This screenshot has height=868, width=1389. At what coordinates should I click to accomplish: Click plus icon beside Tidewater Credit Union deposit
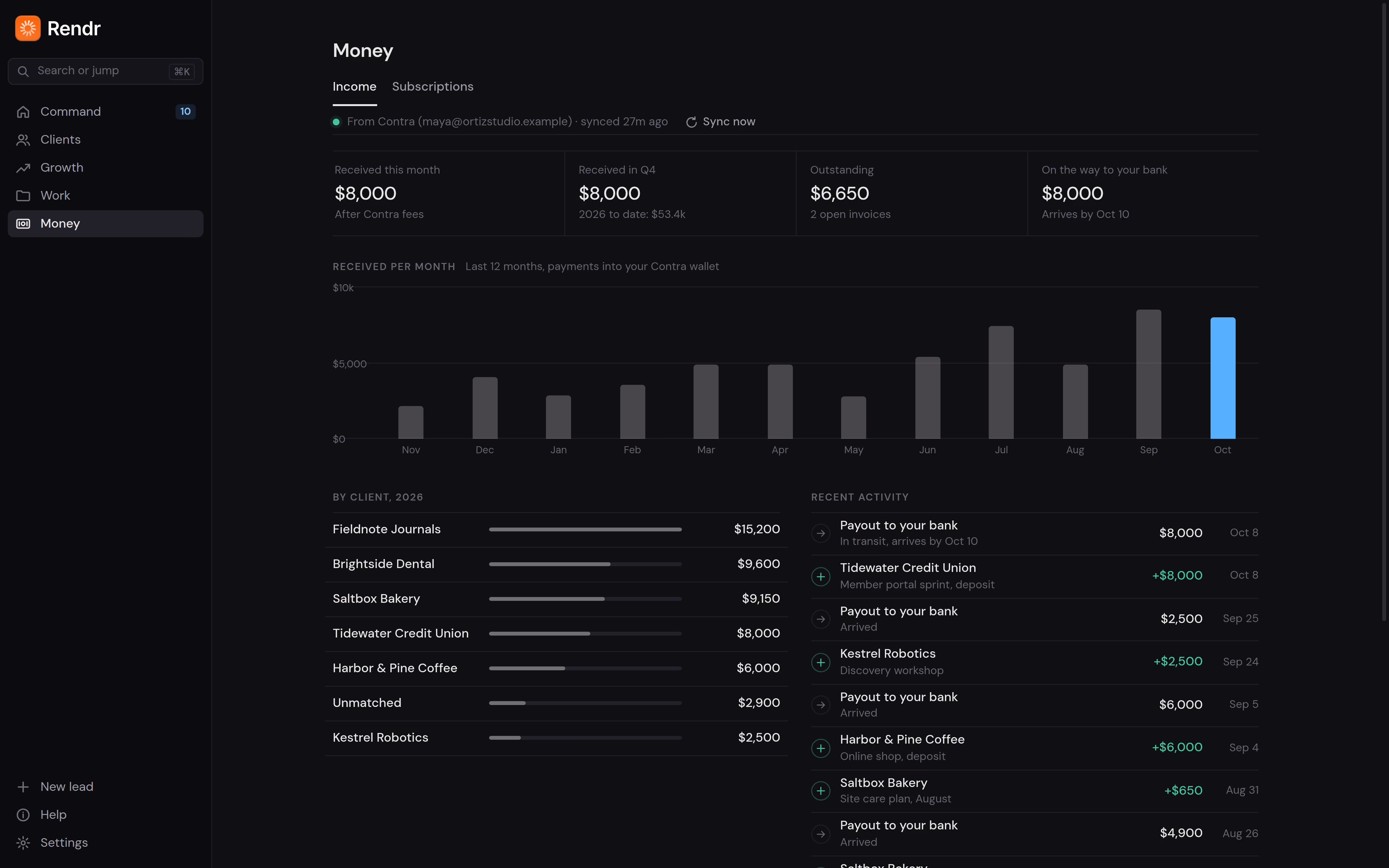pos(821,576)
